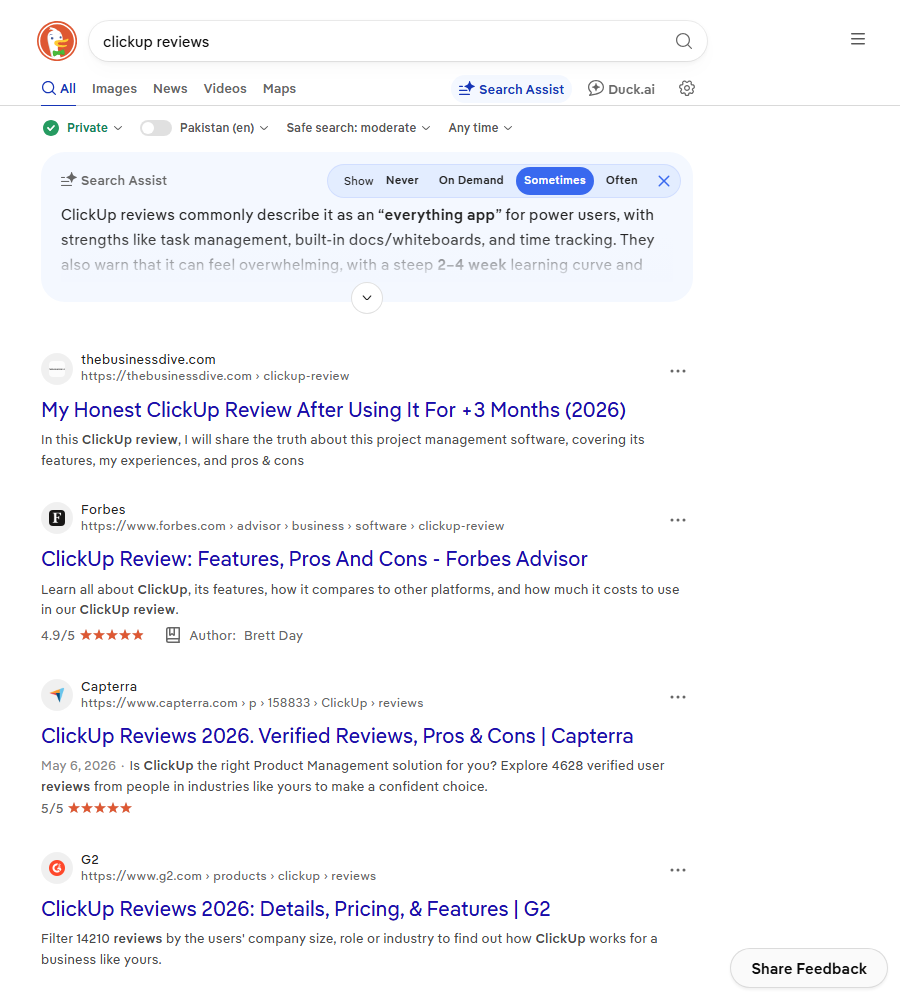Screen dimensions: 900x1000
Task: Click the thebusinessdive.com URL breadcrumb
Action: (215, 376)
